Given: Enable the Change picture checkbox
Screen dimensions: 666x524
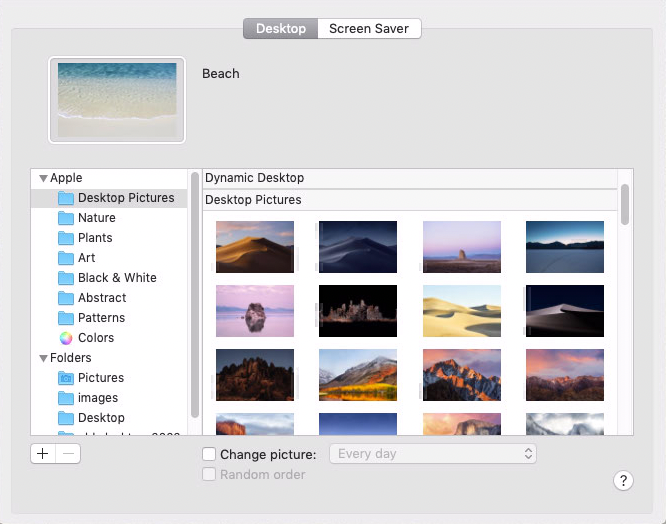Looking at the screenshot, I should point(209,454).
